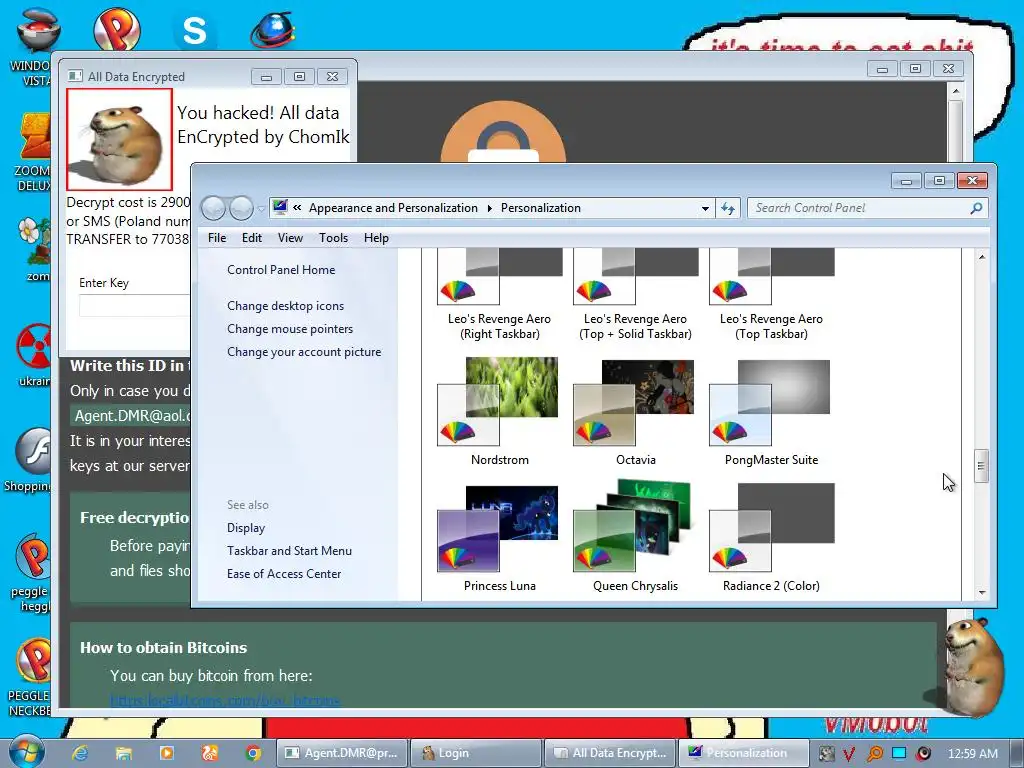Select Leo's Revenge Aero (Top Taskbar) theme

pos(771,294)
